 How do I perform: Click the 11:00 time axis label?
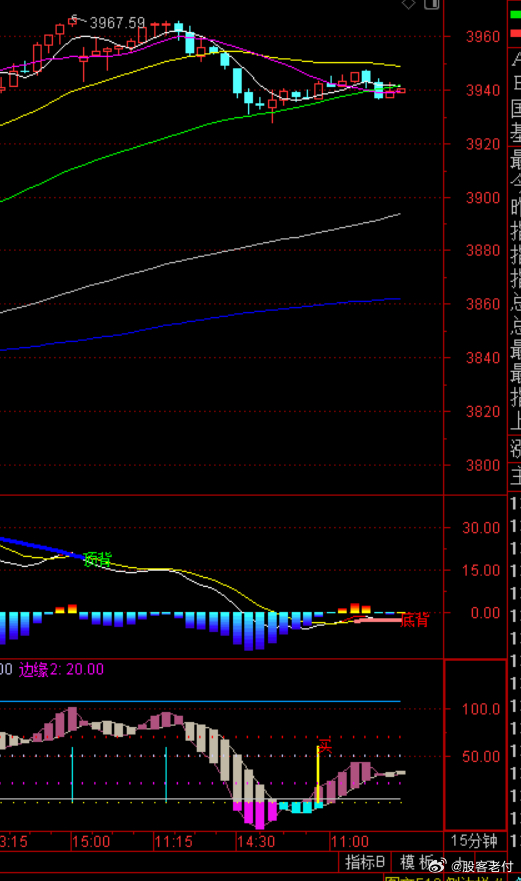tap(350, 842)
